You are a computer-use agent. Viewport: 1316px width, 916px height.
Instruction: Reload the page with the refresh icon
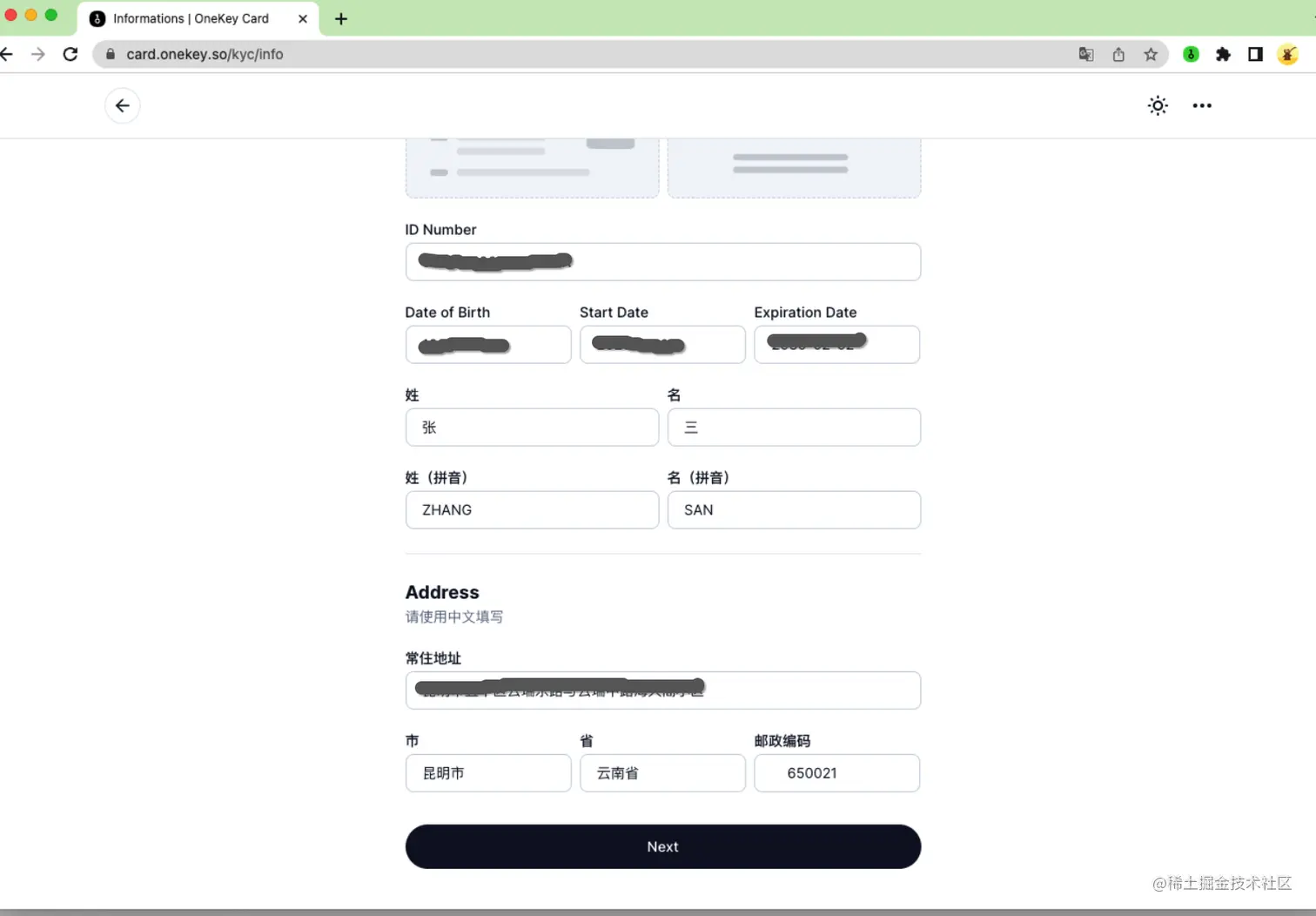[70, 54]
